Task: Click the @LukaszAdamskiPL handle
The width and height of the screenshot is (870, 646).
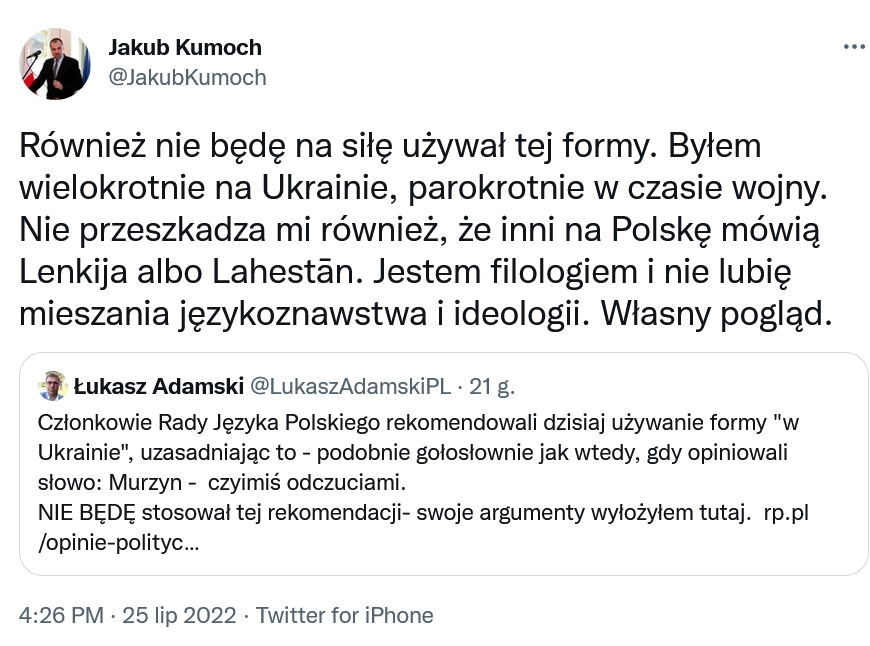Action: pyautogui.click(x=349, y=385)
